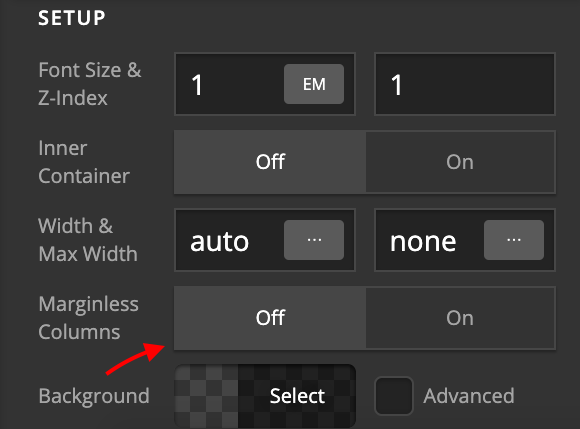Viewport: 580px width, 429px height.
Task: Click the Marginless Columns label
Action: [88, 318]
